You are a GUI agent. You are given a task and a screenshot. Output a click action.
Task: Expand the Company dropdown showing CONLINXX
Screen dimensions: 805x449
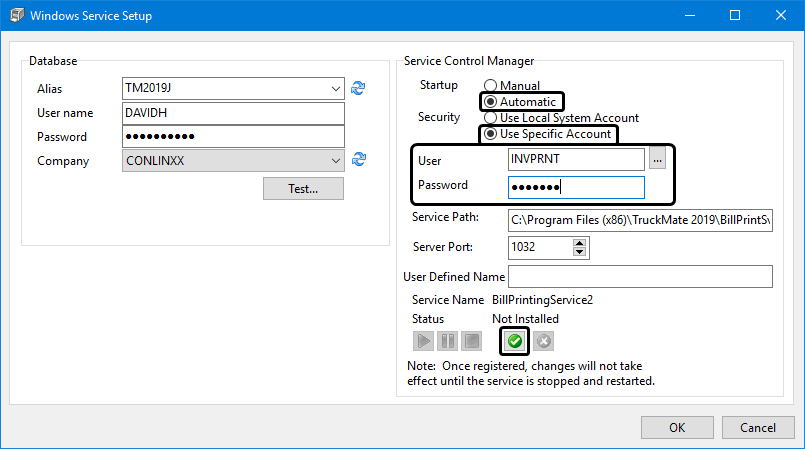click(335, 160)
